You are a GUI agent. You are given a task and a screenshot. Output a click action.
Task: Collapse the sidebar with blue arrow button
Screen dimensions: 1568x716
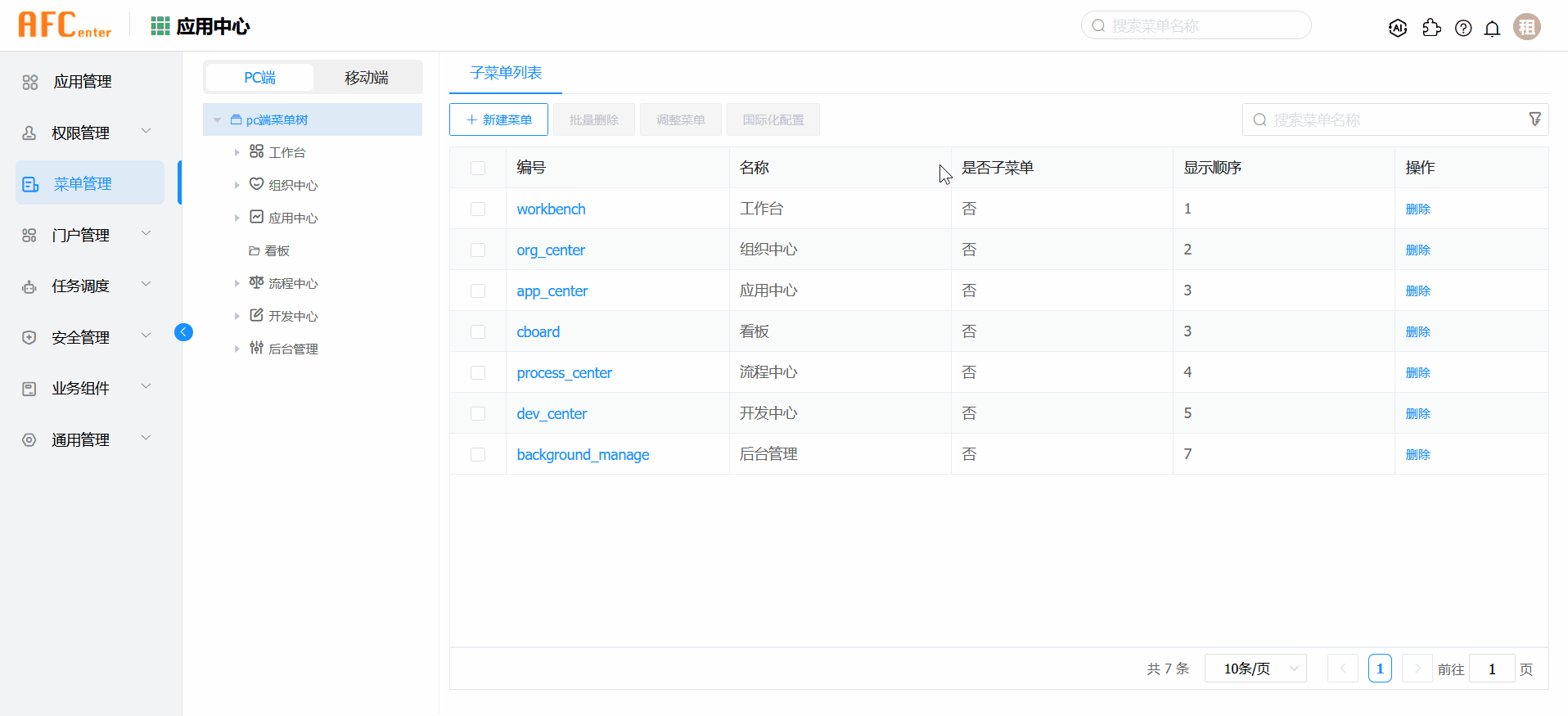(x=183, y=332)
